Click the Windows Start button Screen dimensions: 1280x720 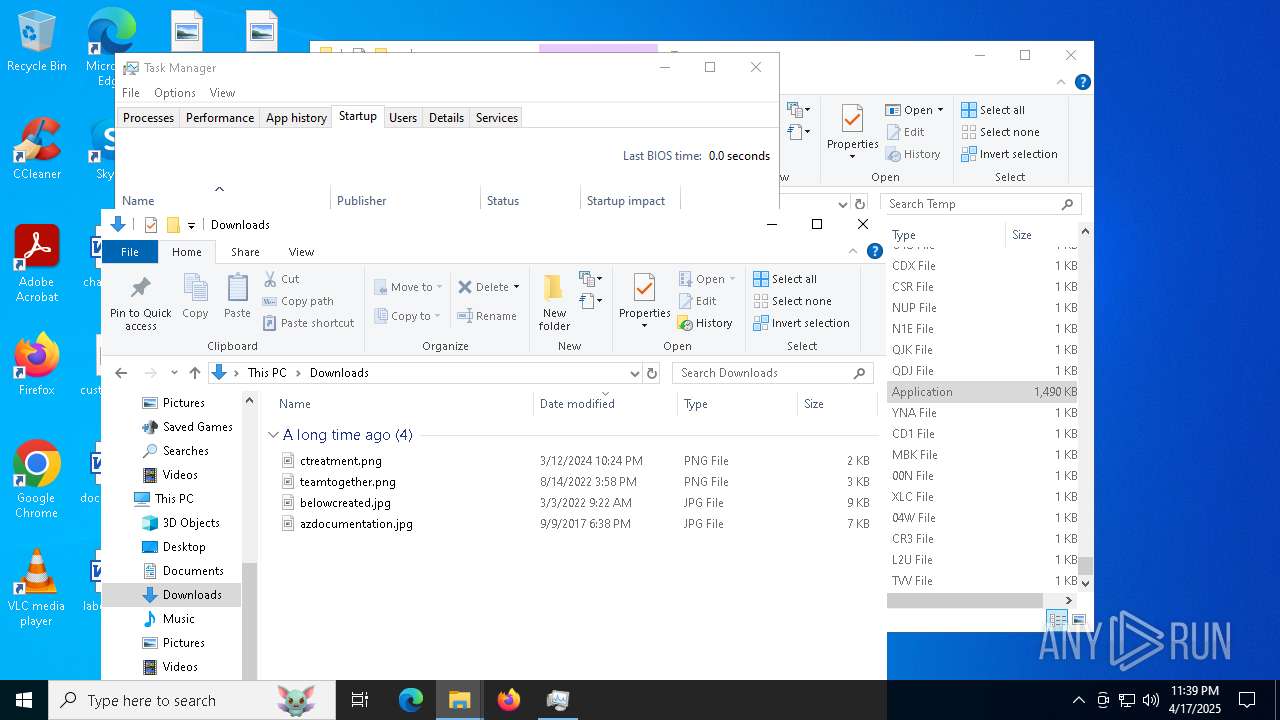[24, 700]
